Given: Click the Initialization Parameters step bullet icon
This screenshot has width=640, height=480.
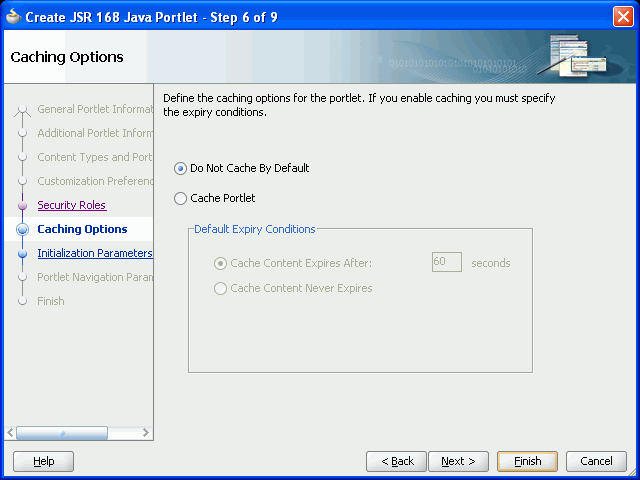Looking at the screenshot, I should pyautogui.click(x=22, y=253).
